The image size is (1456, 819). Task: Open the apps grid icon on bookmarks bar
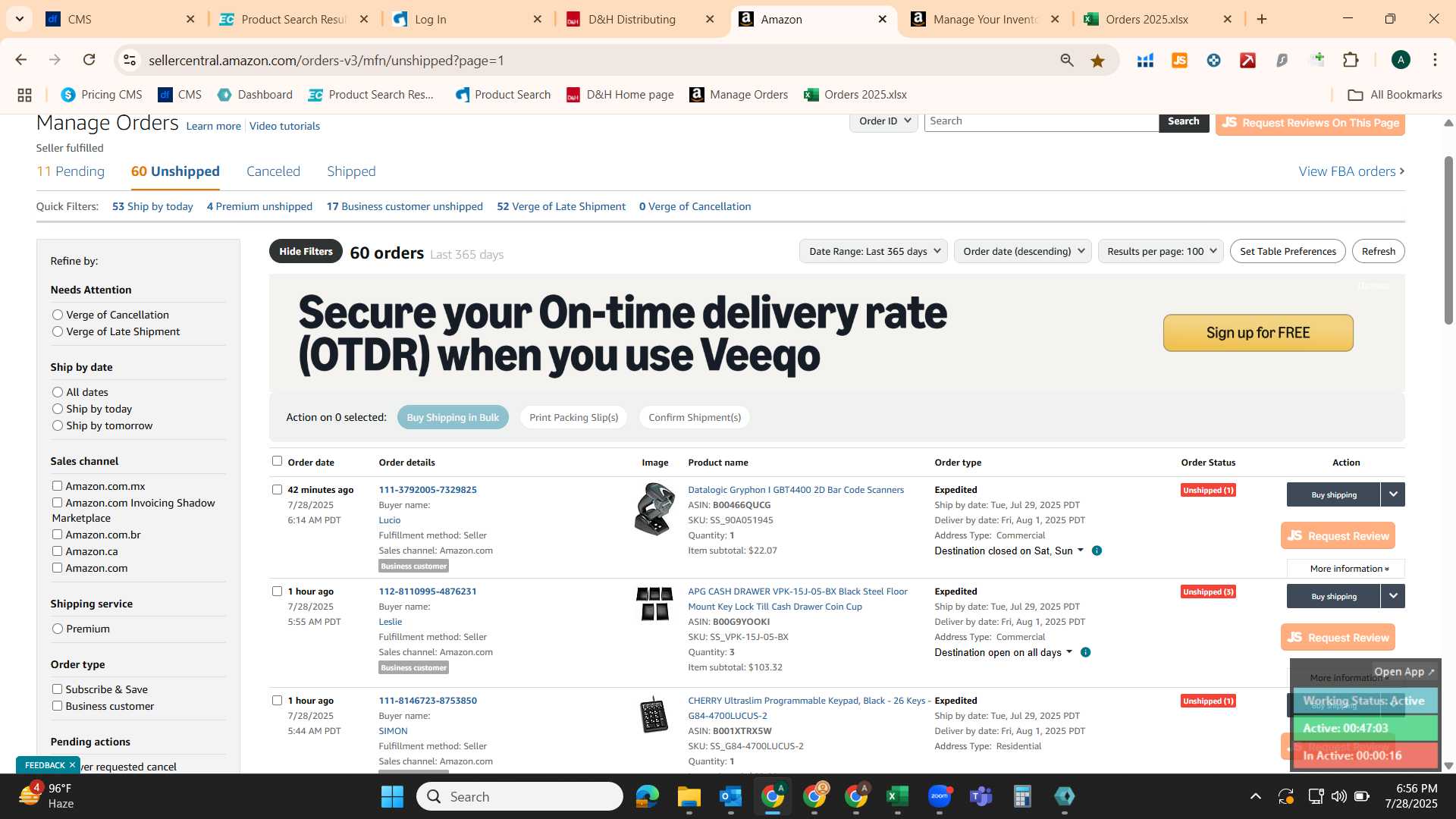[24, 95]
